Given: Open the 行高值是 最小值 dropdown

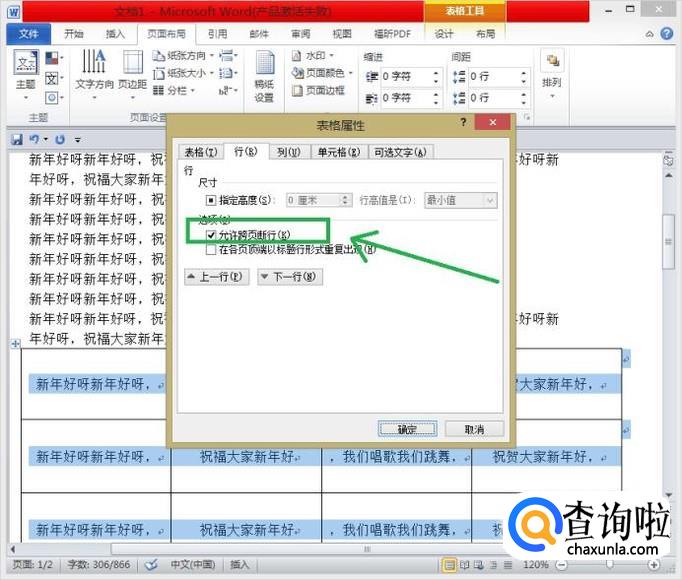Looking at the screenshot, I should pos(461,201).
